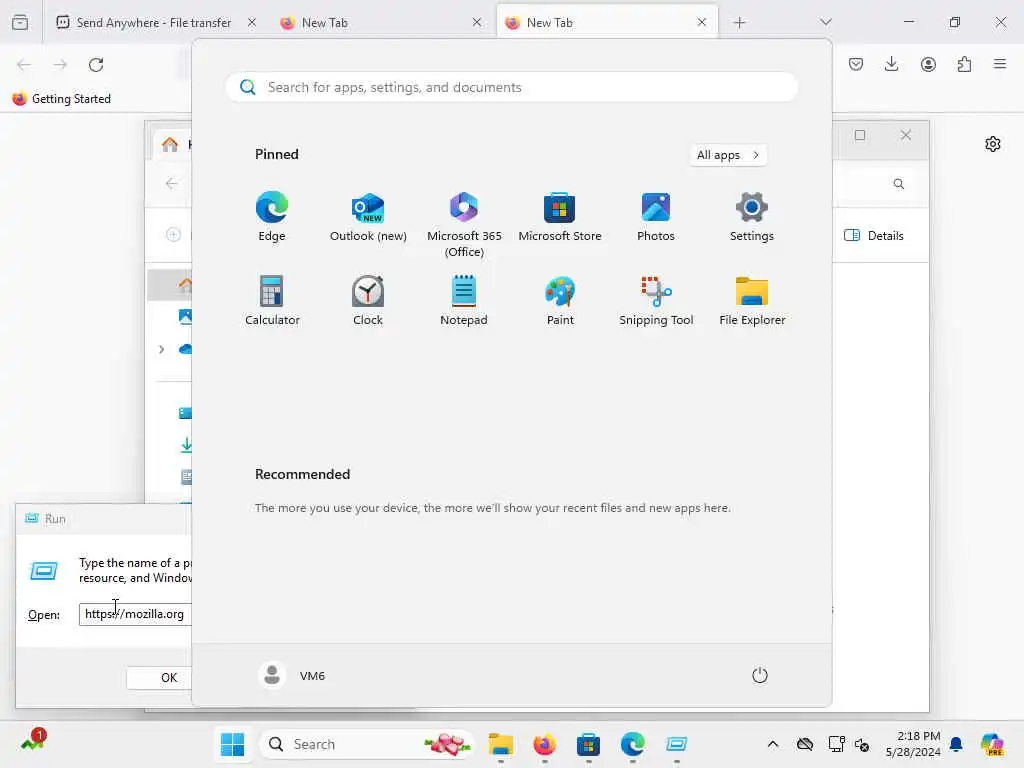The height and width of the screenshot is (768, 1024).
Task: Click the taskbar Search box
Action: pyautogui.click(x=368, y=744)
